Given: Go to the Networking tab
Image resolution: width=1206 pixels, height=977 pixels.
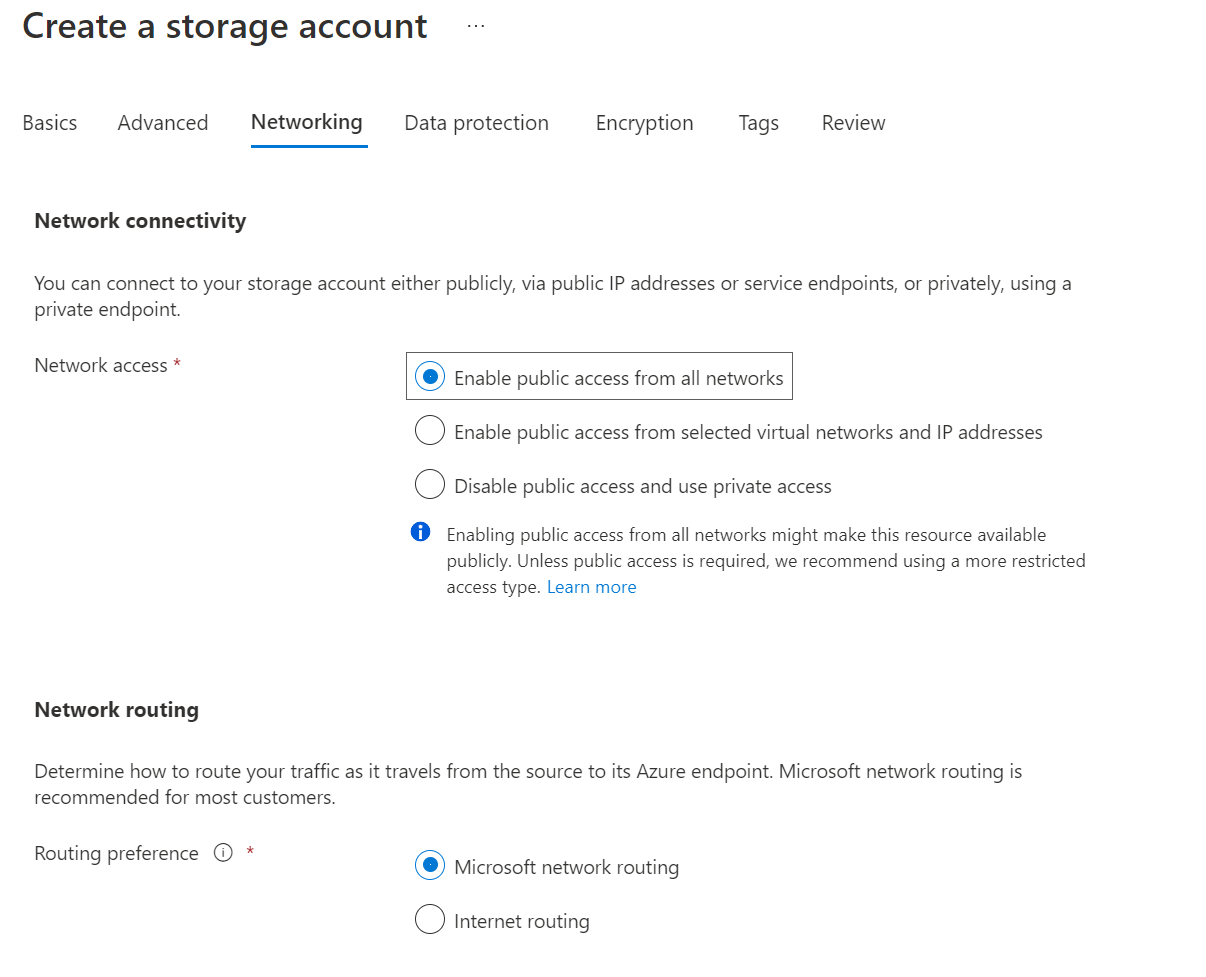Looking at the screenshot, I should (307, 122).
